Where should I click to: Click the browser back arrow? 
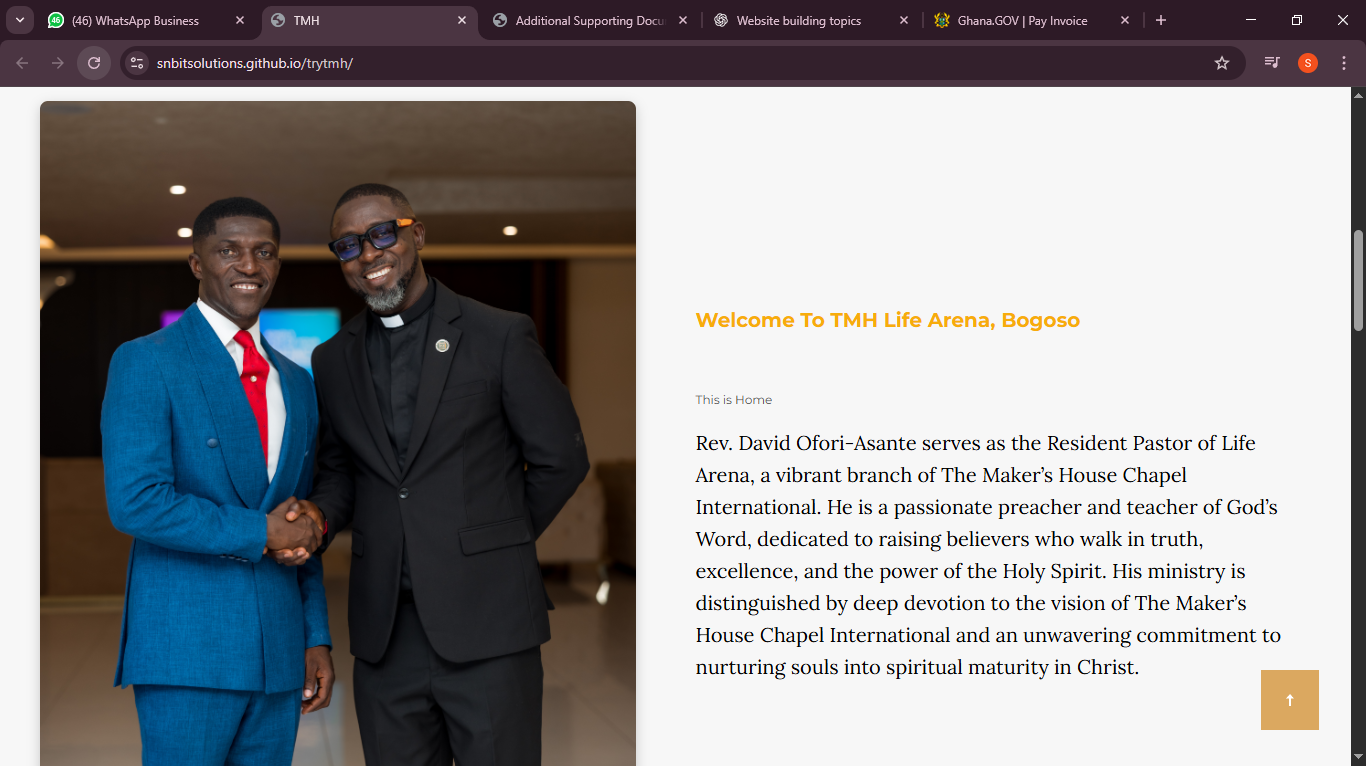tap(22, 63)
